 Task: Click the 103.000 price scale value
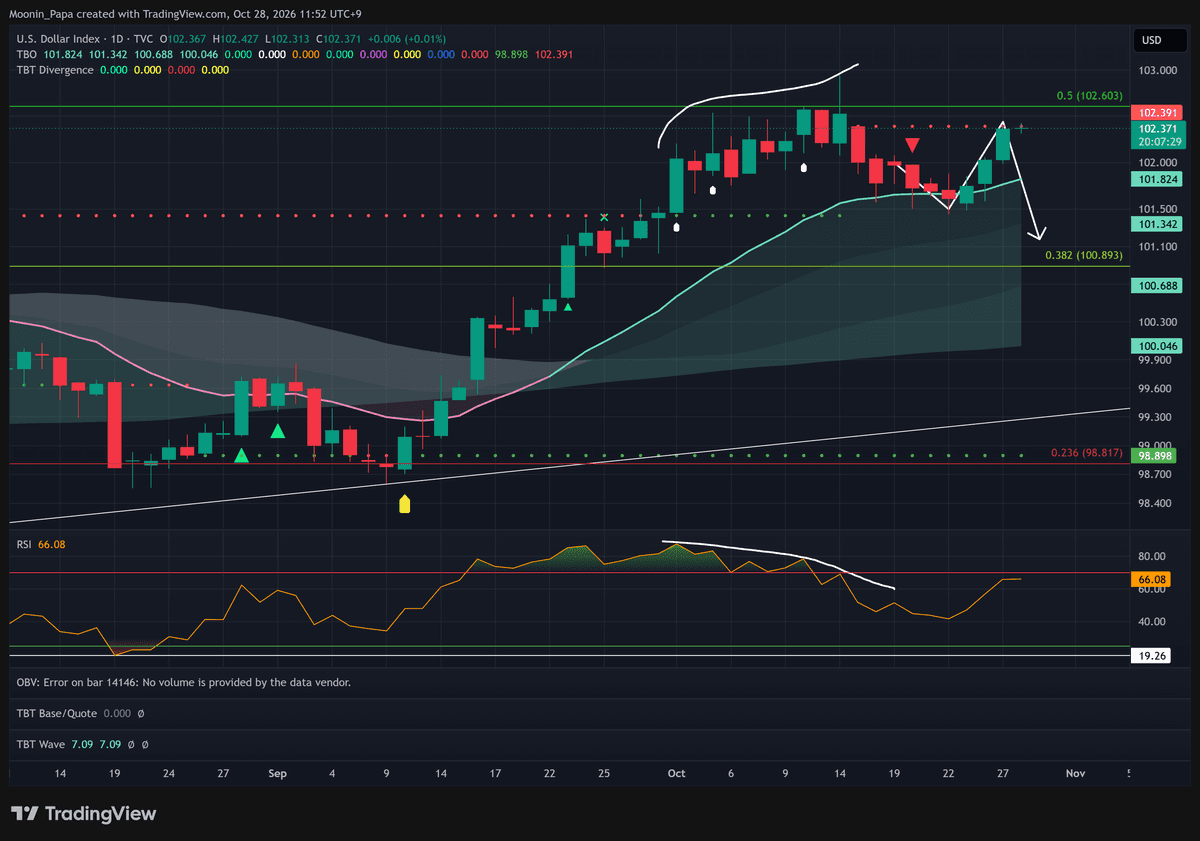click(1158, 70)
